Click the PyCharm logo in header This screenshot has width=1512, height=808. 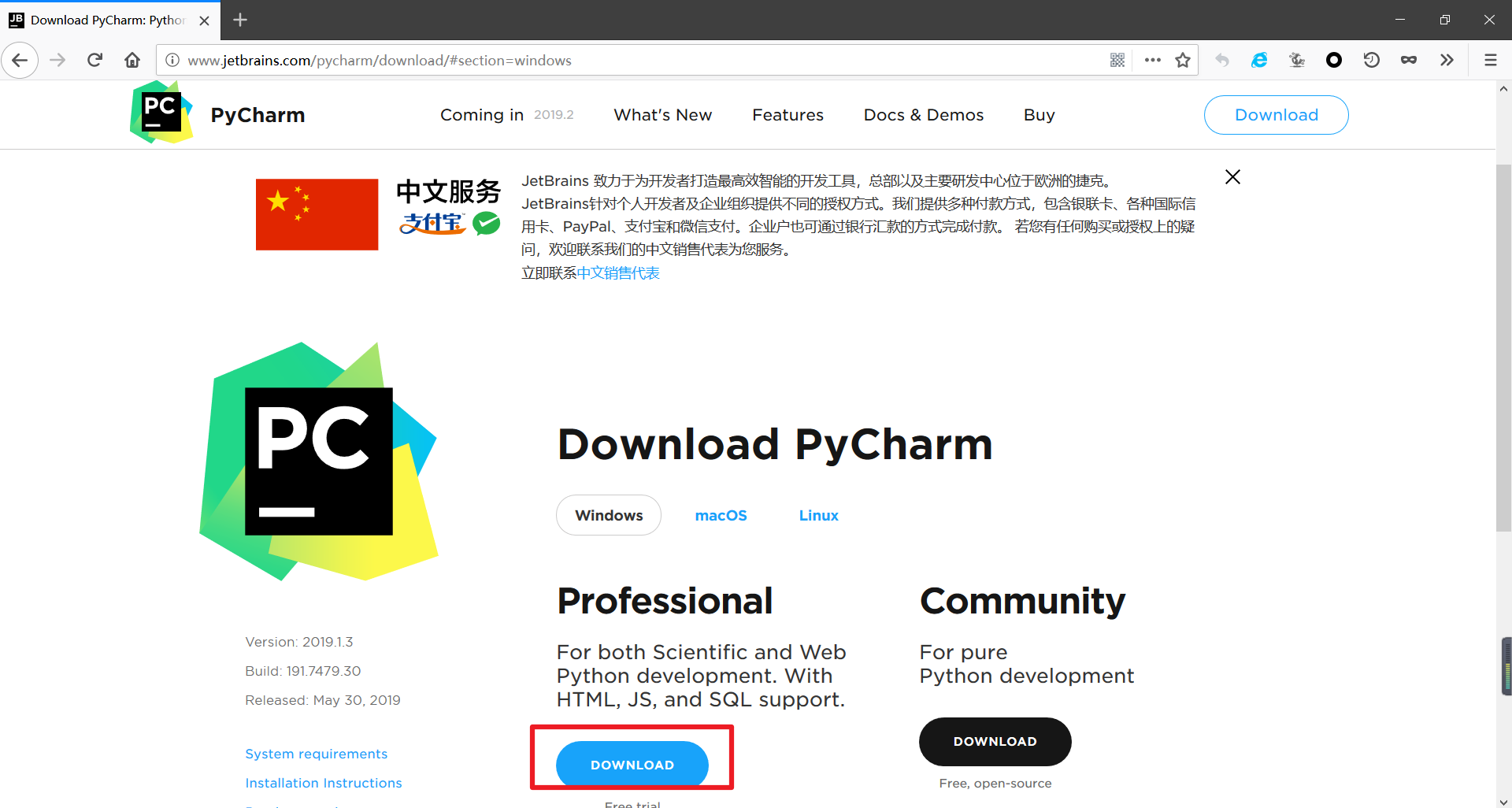click(161, 113)
